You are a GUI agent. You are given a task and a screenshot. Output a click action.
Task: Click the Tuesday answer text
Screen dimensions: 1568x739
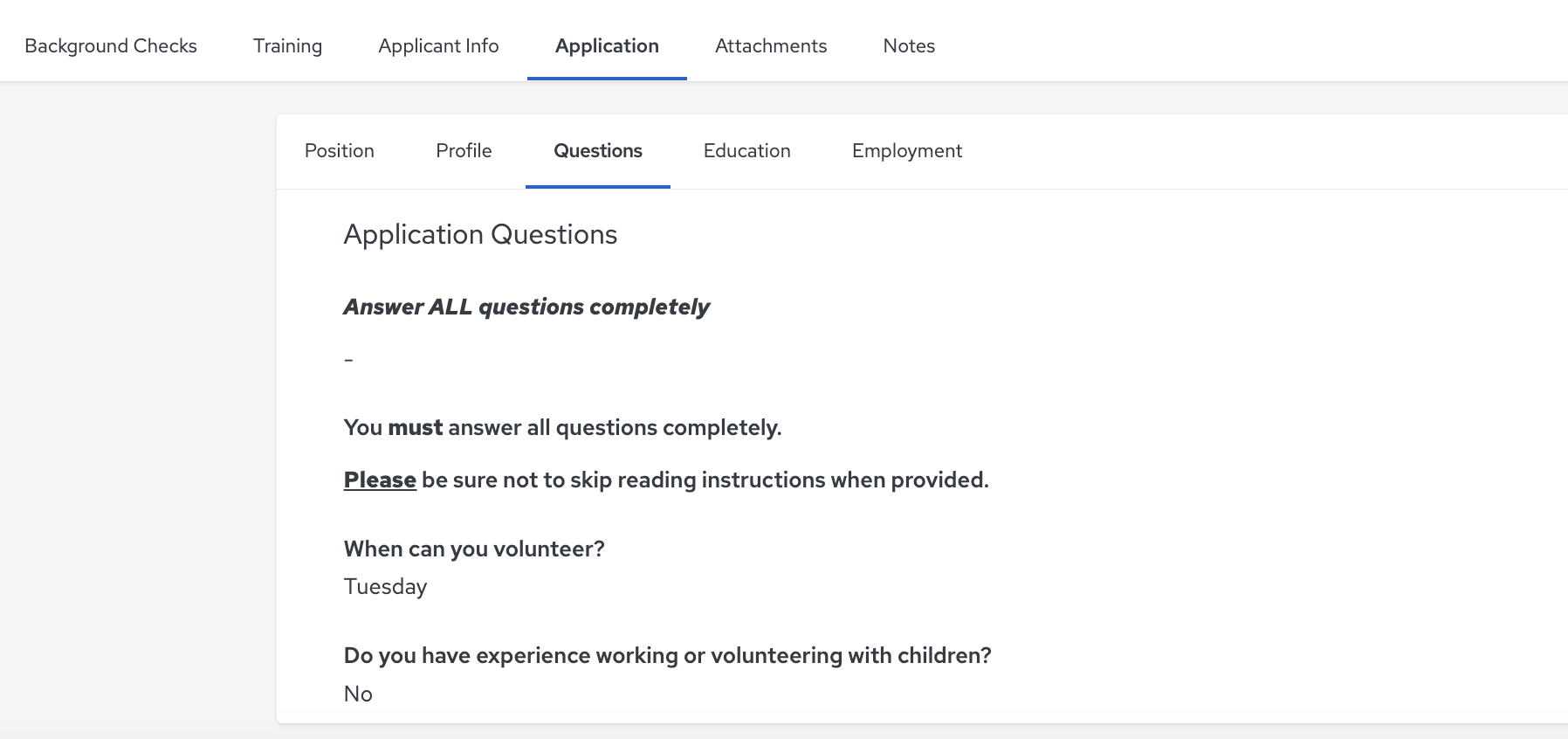pos(385,586)
